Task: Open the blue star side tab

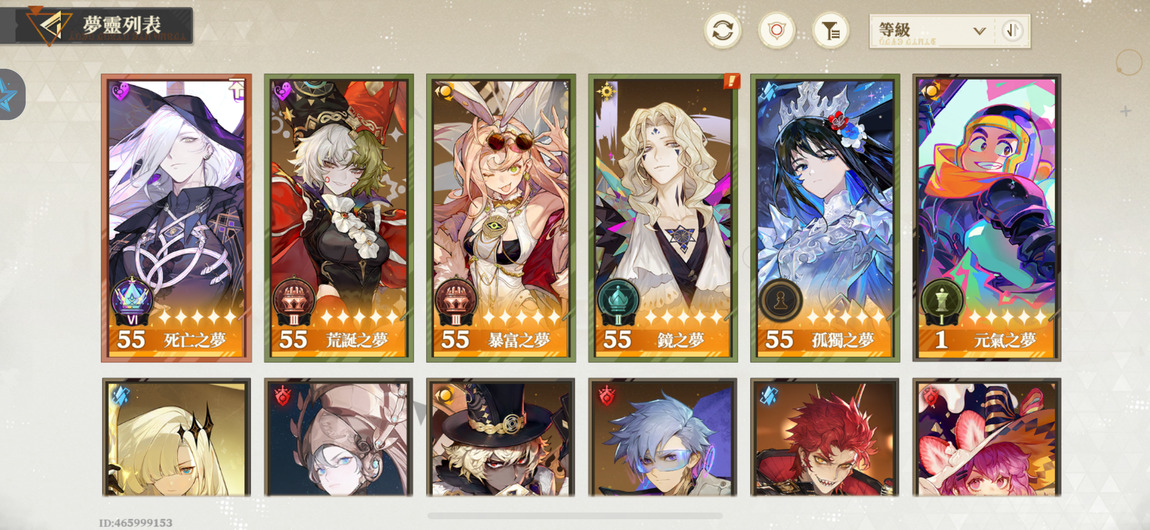Action: click(10, 95)
